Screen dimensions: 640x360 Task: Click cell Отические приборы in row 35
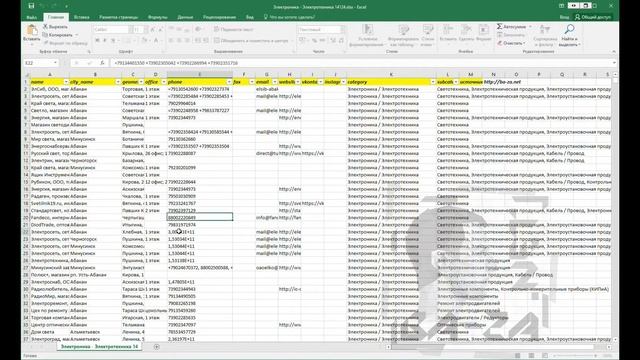point(461,325)
